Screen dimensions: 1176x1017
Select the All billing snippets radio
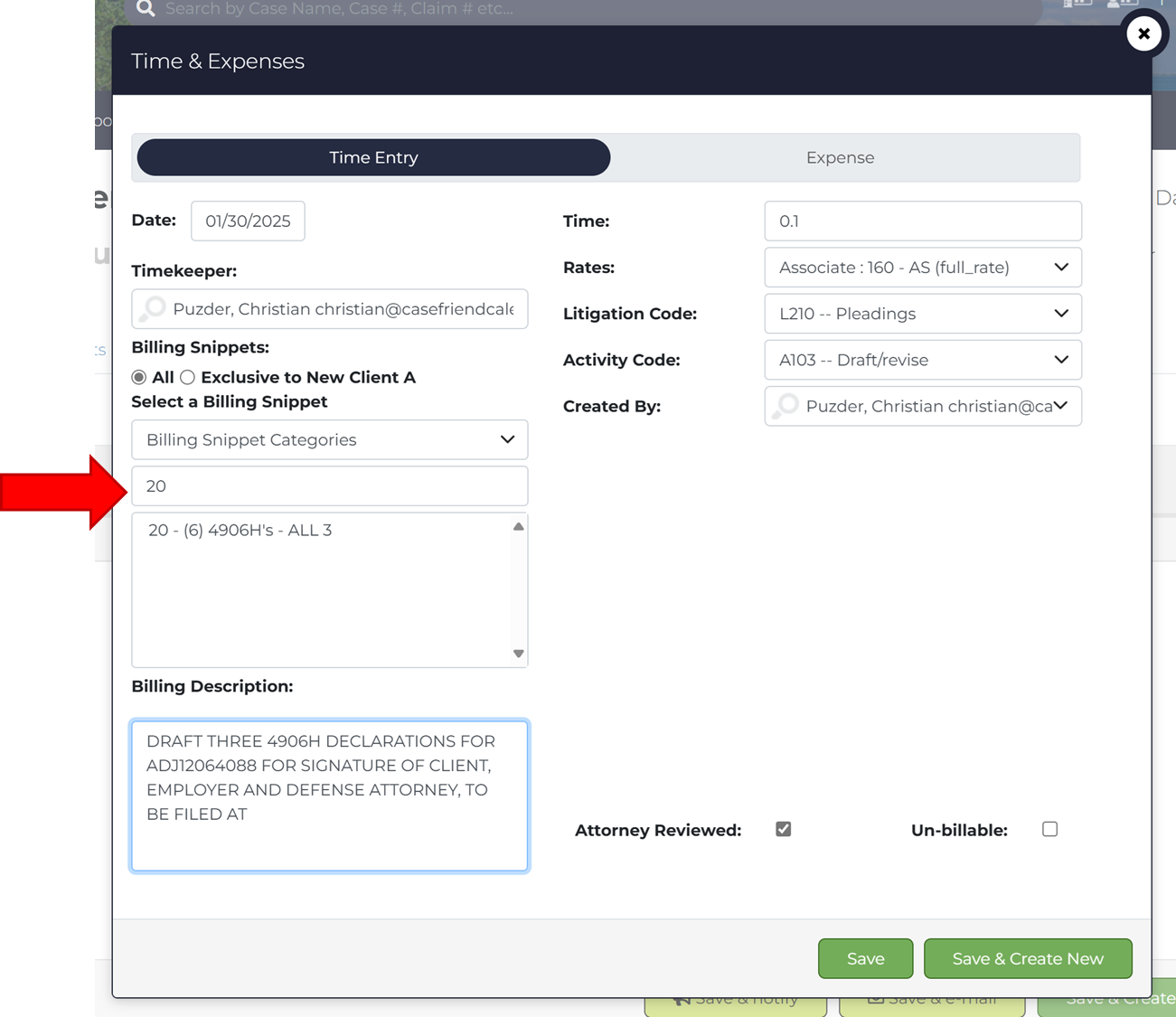click(x=139, y=377)
